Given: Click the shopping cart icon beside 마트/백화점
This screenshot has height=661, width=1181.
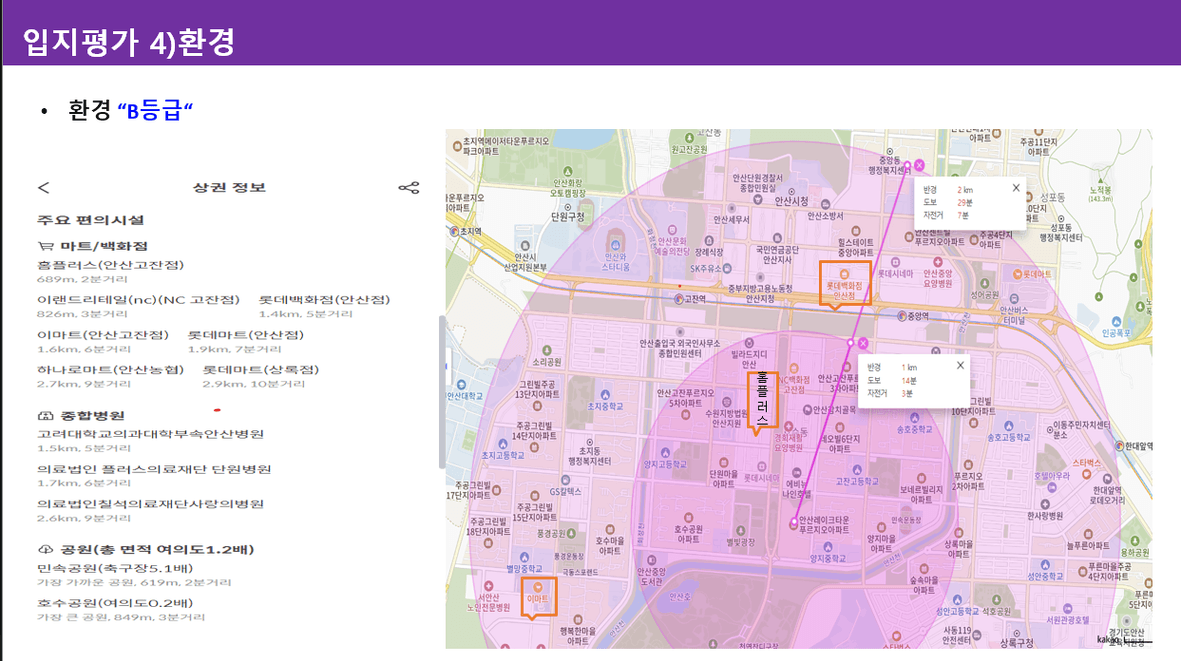Looking at the screenshot, I should point(46,245).
